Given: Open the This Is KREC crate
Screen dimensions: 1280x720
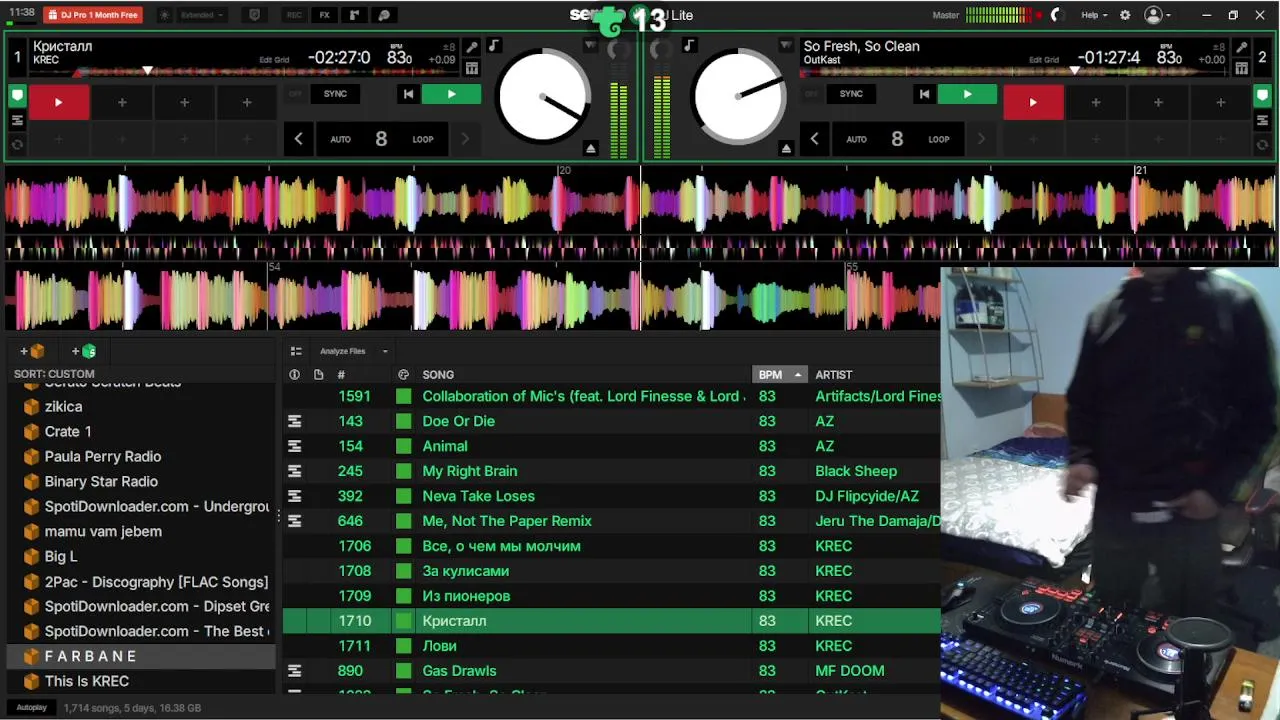Looking at the screenshot, I should [x=87, y=681].
